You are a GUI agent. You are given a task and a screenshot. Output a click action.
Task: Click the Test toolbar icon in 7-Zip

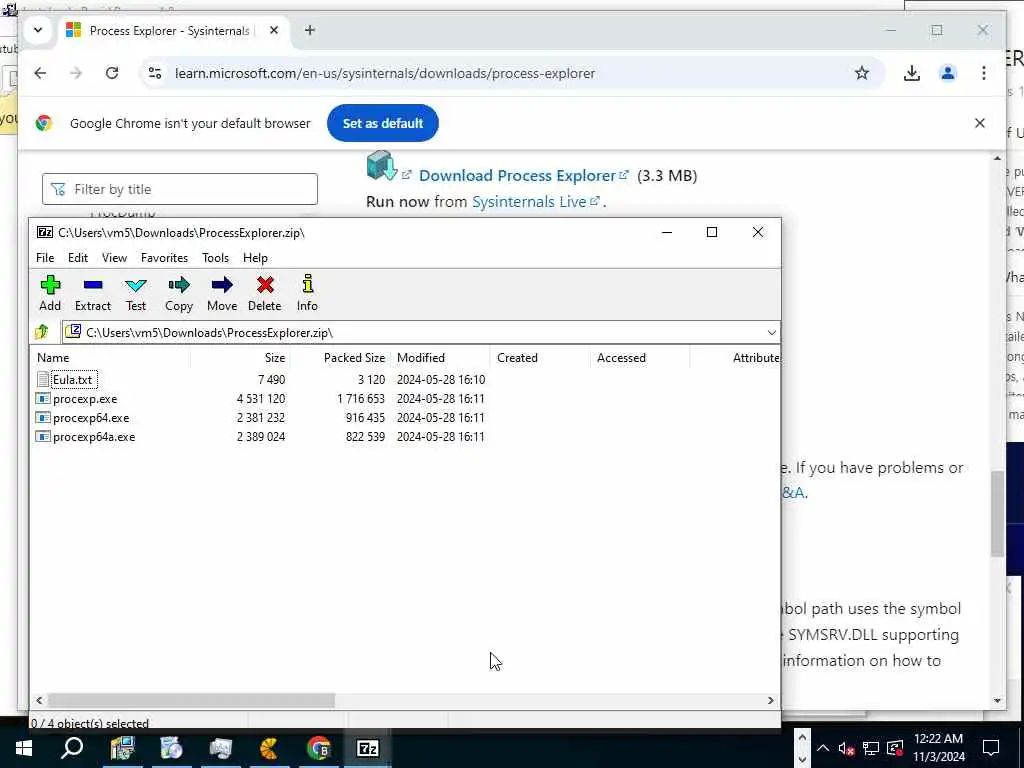tap(136, 293)
